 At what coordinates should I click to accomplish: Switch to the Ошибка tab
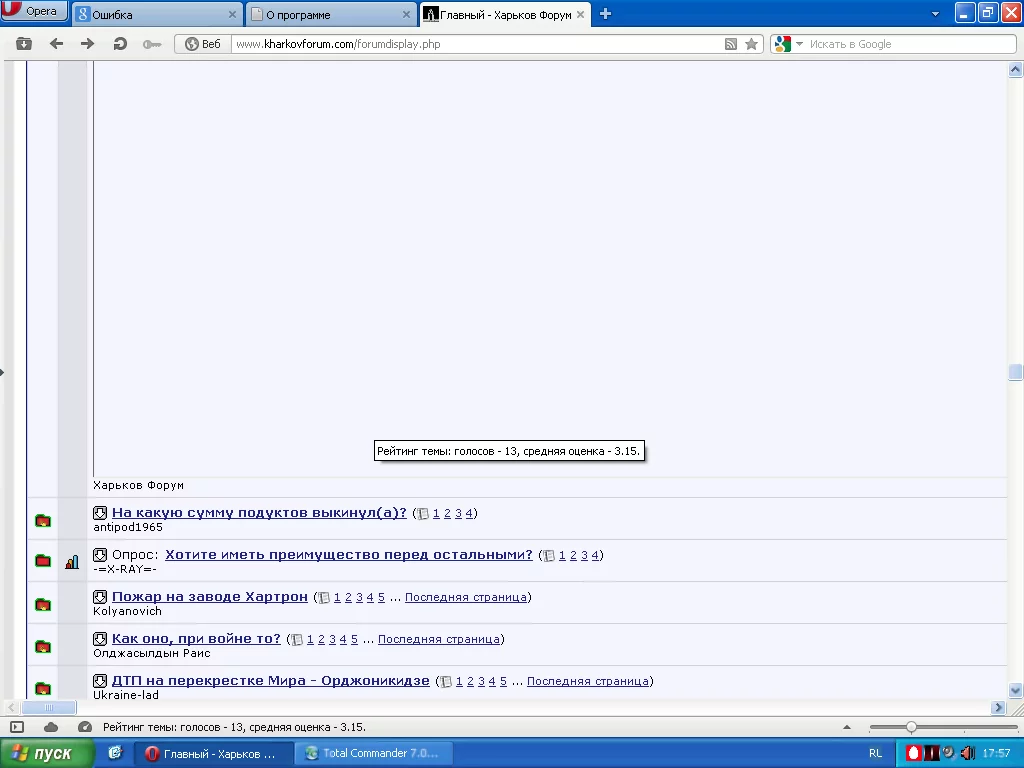[x=157, y=14]
